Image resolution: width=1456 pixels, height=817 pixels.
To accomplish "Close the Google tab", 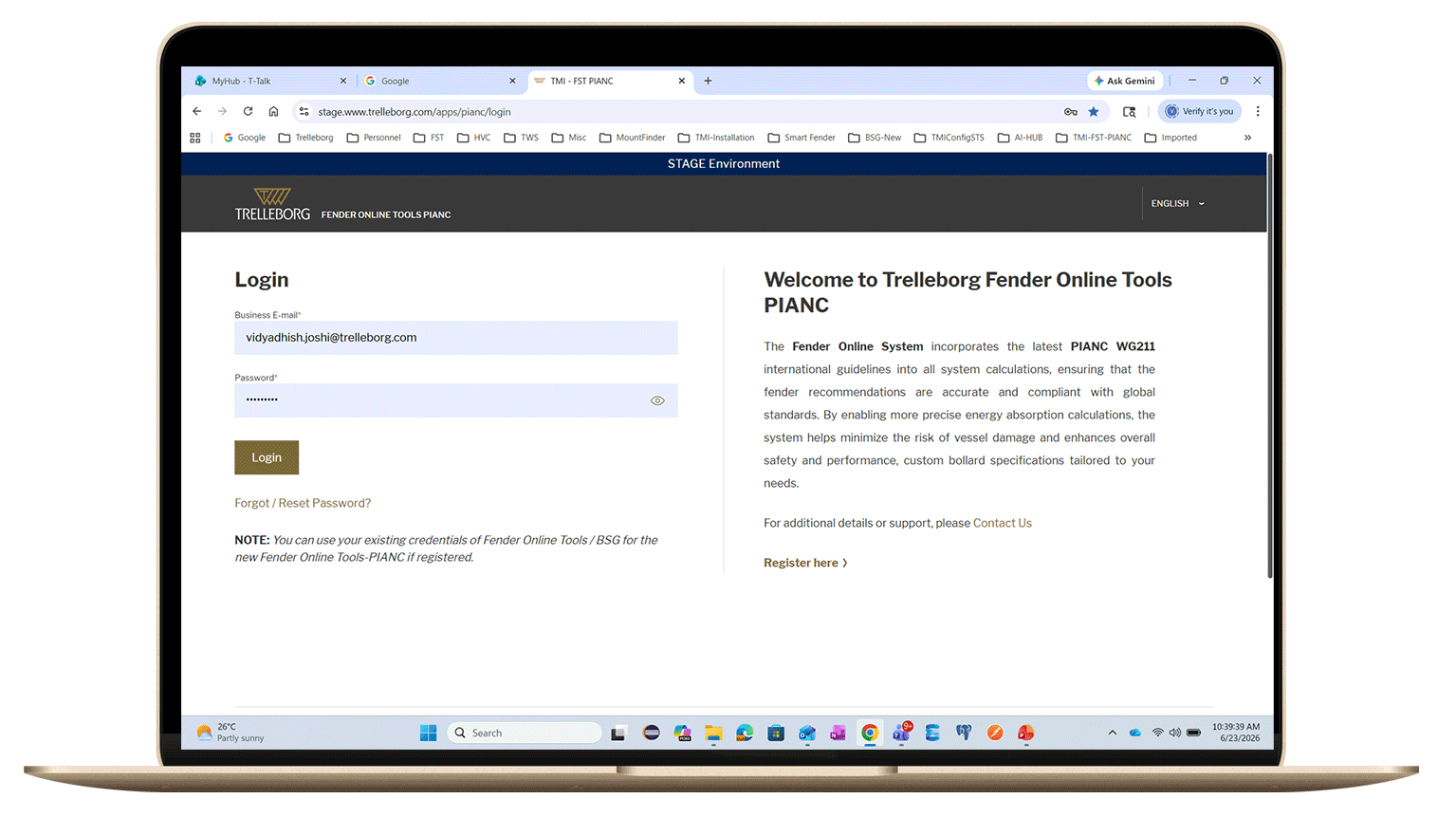I will click(x=512, y=81).
